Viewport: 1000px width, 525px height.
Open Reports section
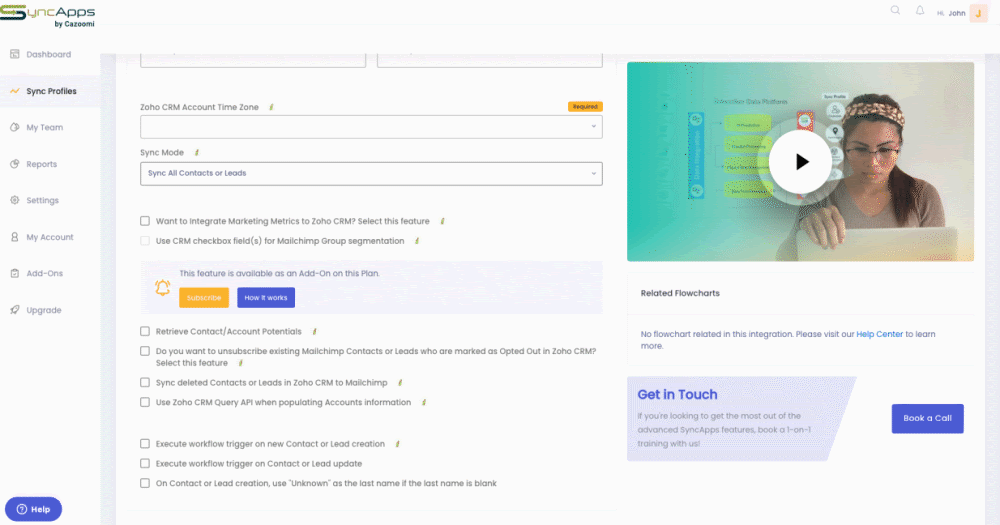pos(41,164)
